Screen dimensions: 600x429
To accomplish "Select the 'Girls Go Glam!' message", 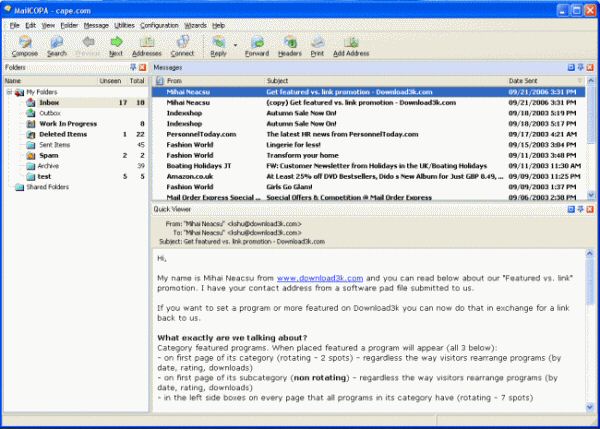I will 368,187.
